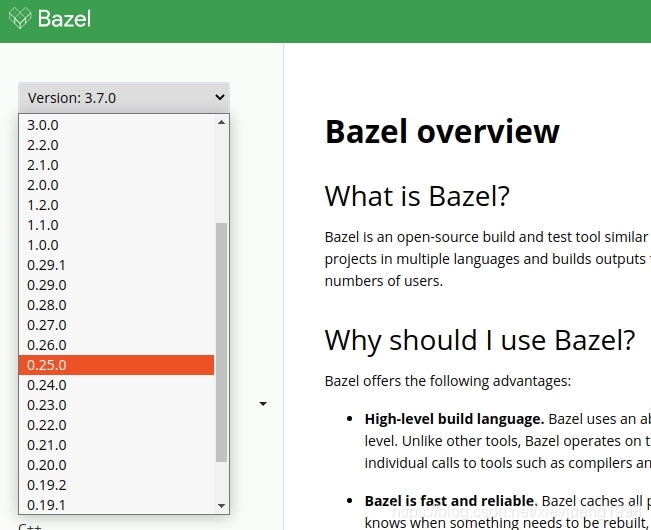Select version 0.29.1 from list
651x530 pixels.
click(116, 265)
